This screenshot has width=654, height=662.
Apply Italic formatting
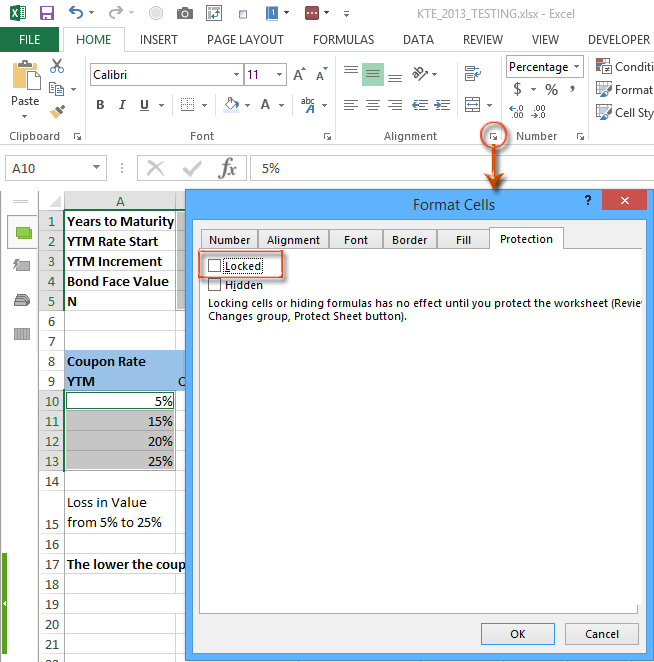pos(123,105)
